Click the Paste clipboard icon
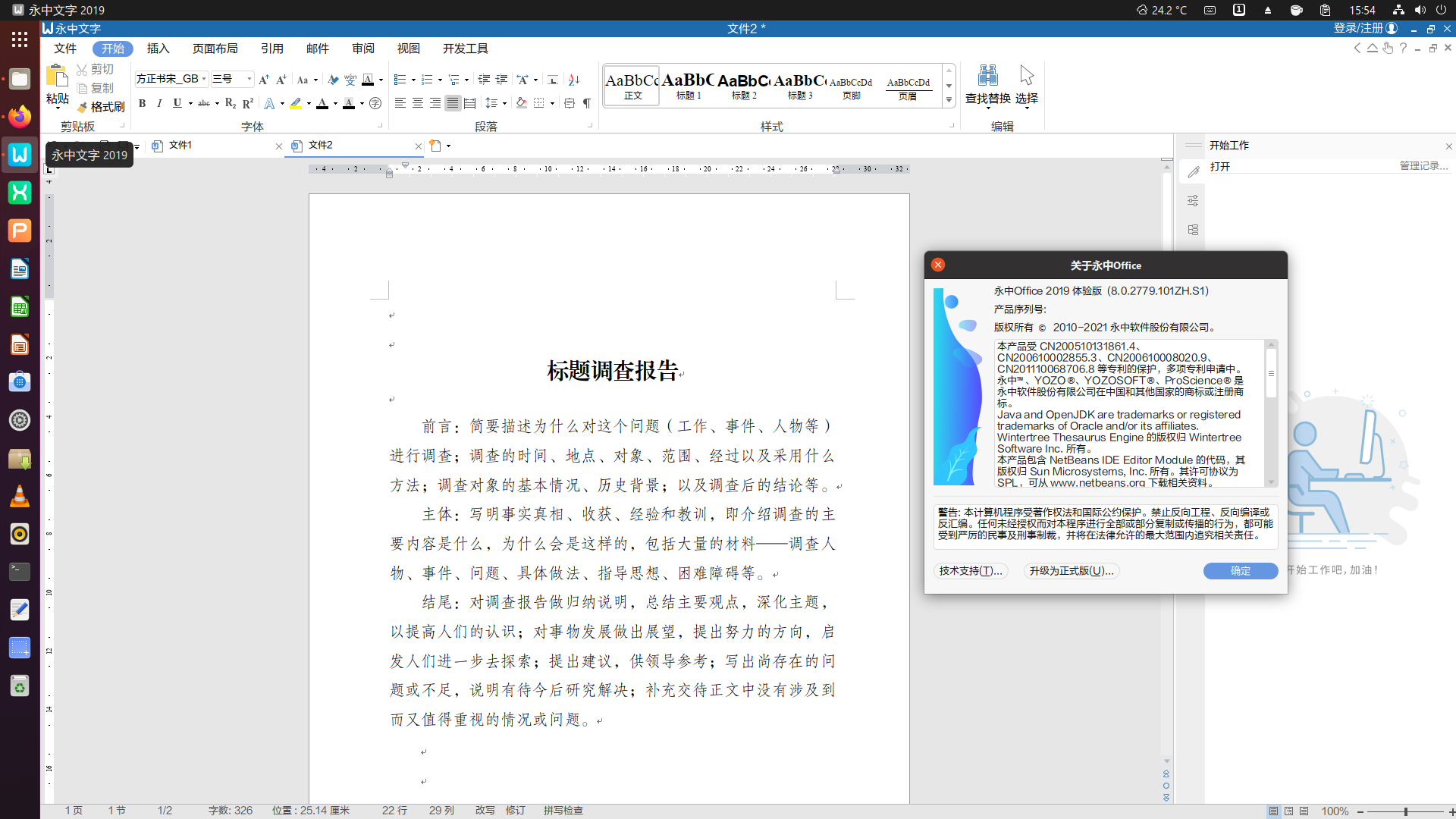This screenshot has height=819, width=1456. [57, 77]
